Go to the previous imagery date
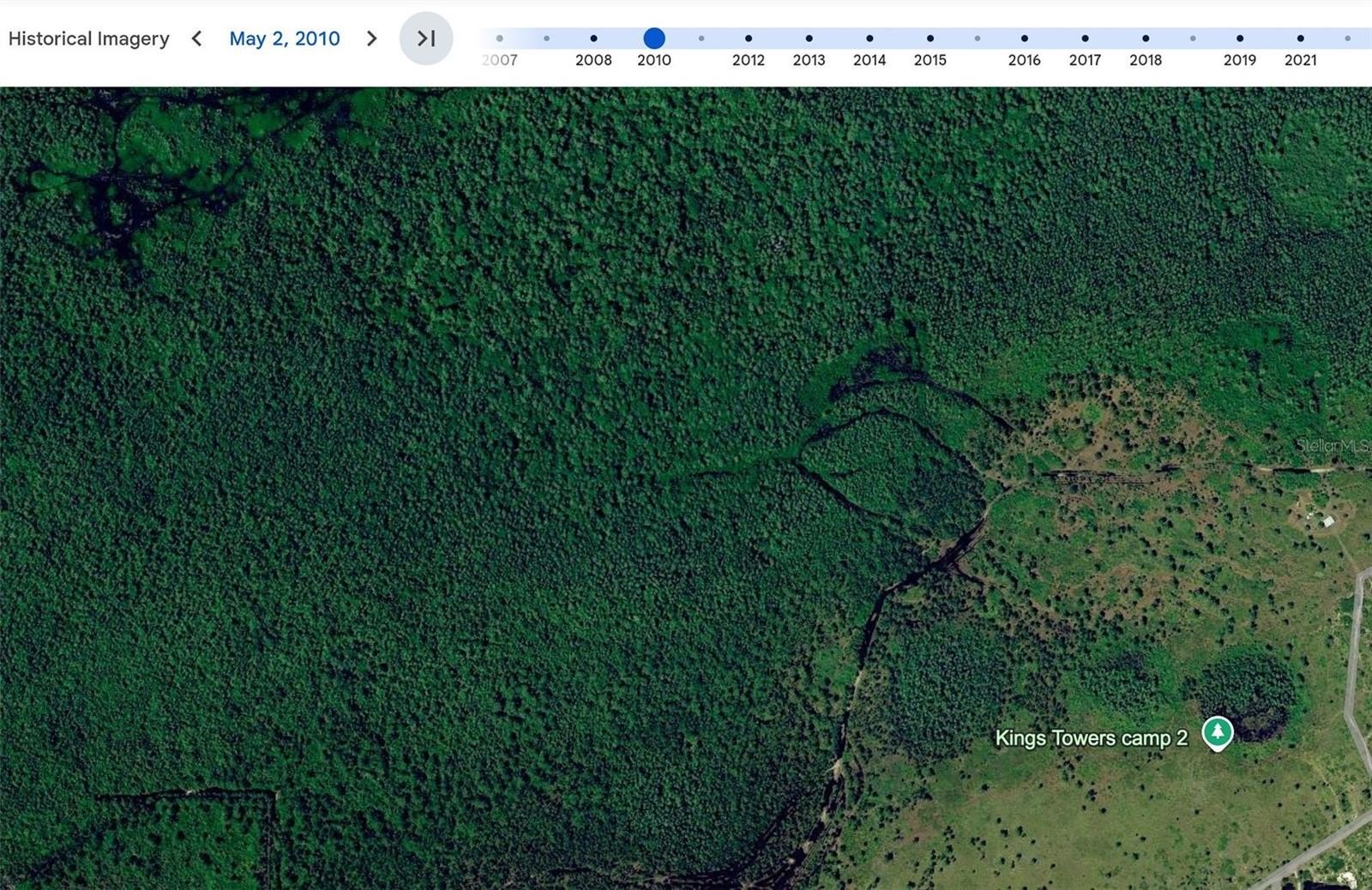1372x890 pixels. (197, 39)
